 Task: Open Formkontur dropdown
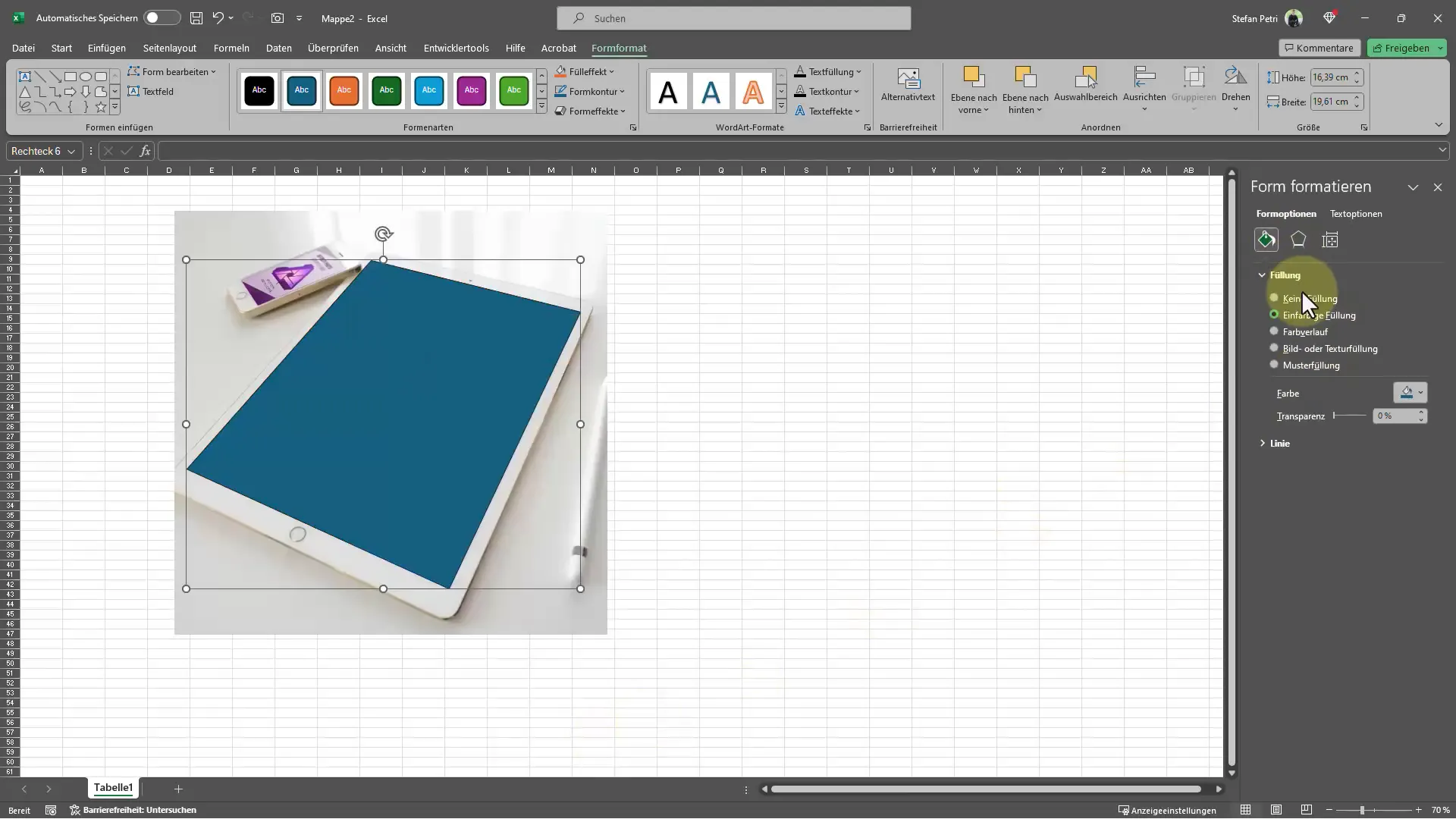590,91
